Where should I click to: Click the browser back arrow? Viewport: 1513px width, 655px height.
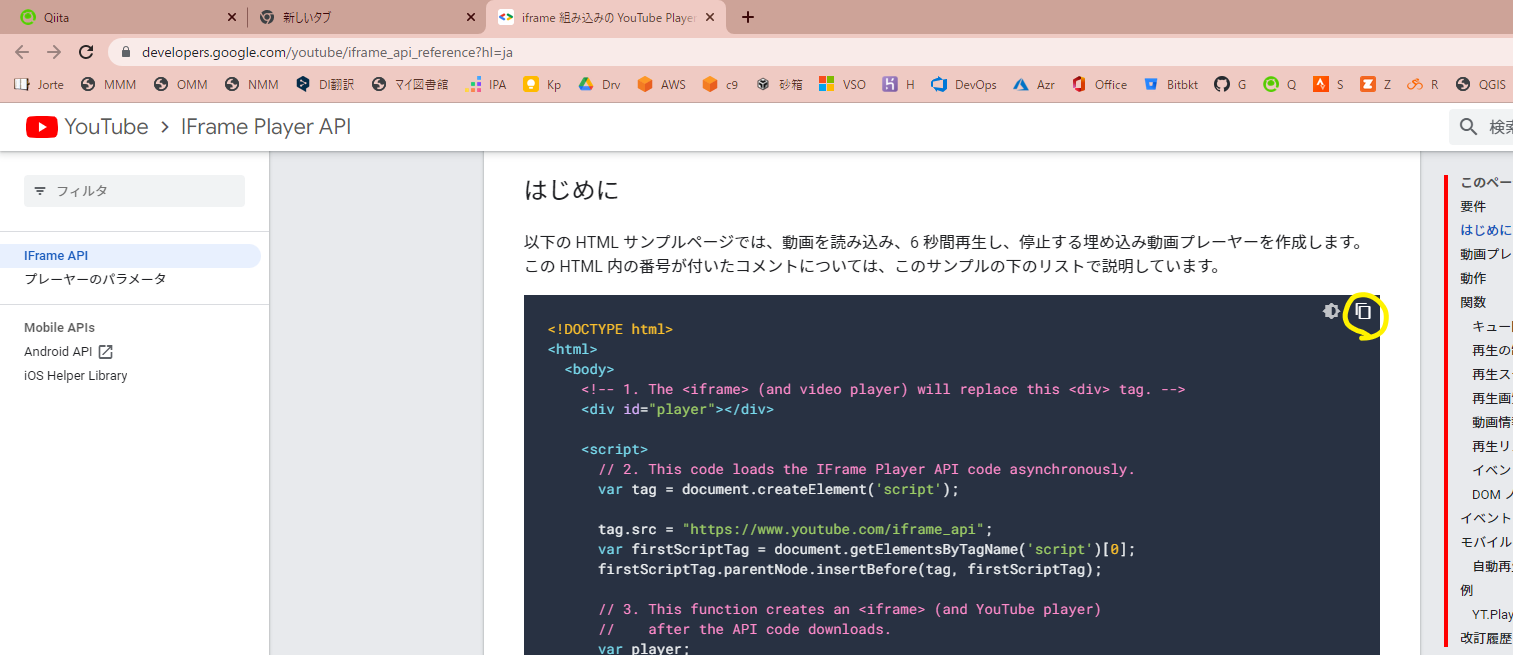click(22, 52)
